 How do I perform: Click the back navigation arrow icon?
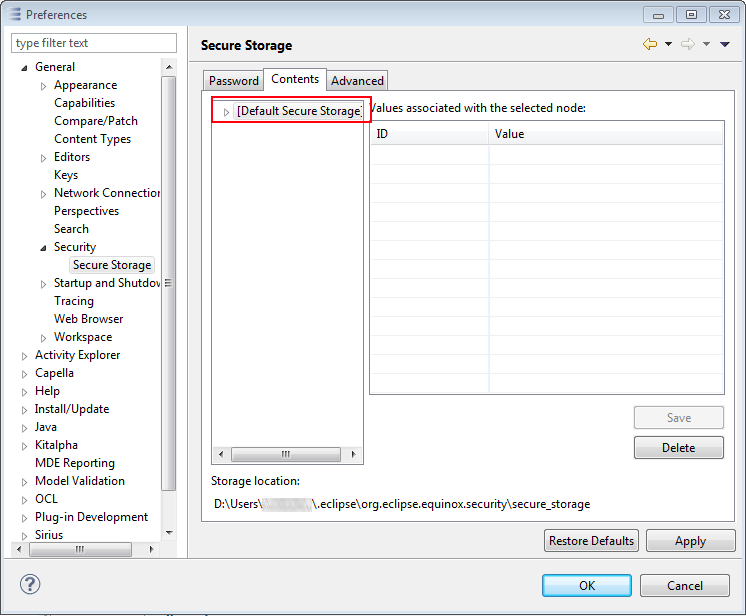[x=650, y=44]
